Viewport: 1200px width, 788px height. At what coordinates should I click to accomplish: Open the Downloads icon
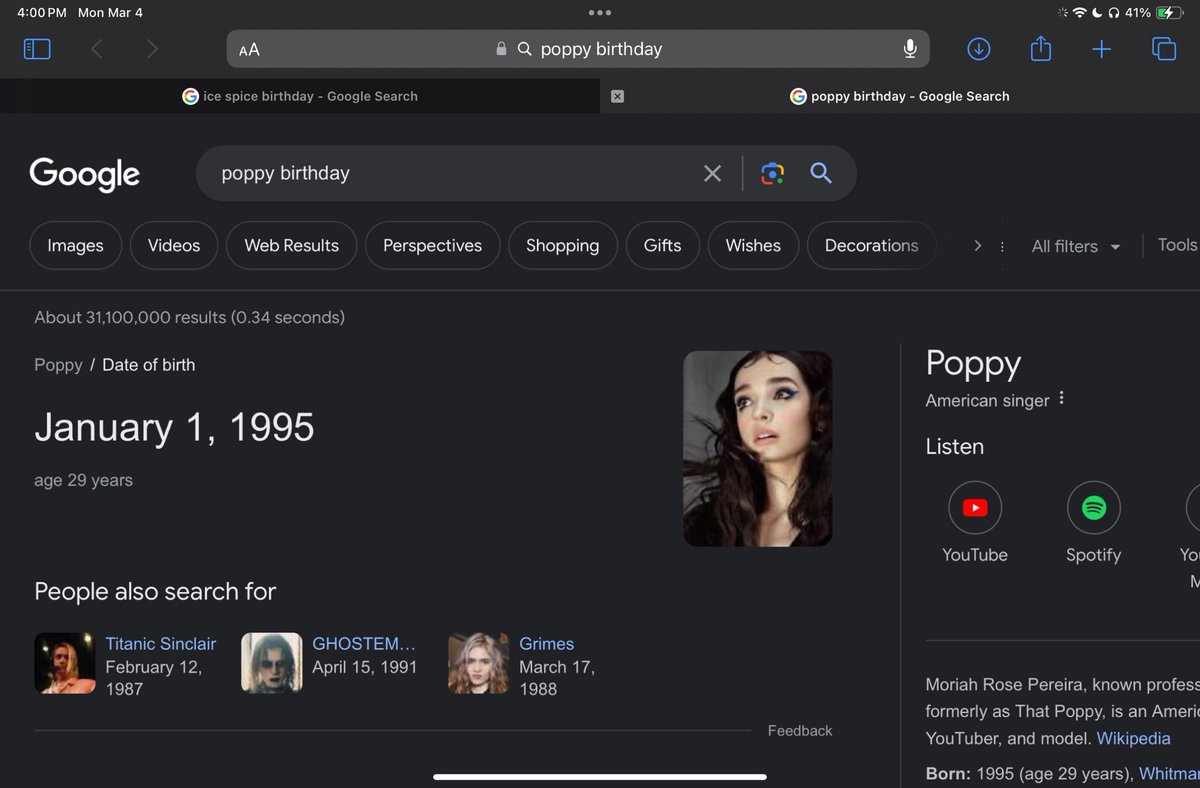tap(979, 48)
